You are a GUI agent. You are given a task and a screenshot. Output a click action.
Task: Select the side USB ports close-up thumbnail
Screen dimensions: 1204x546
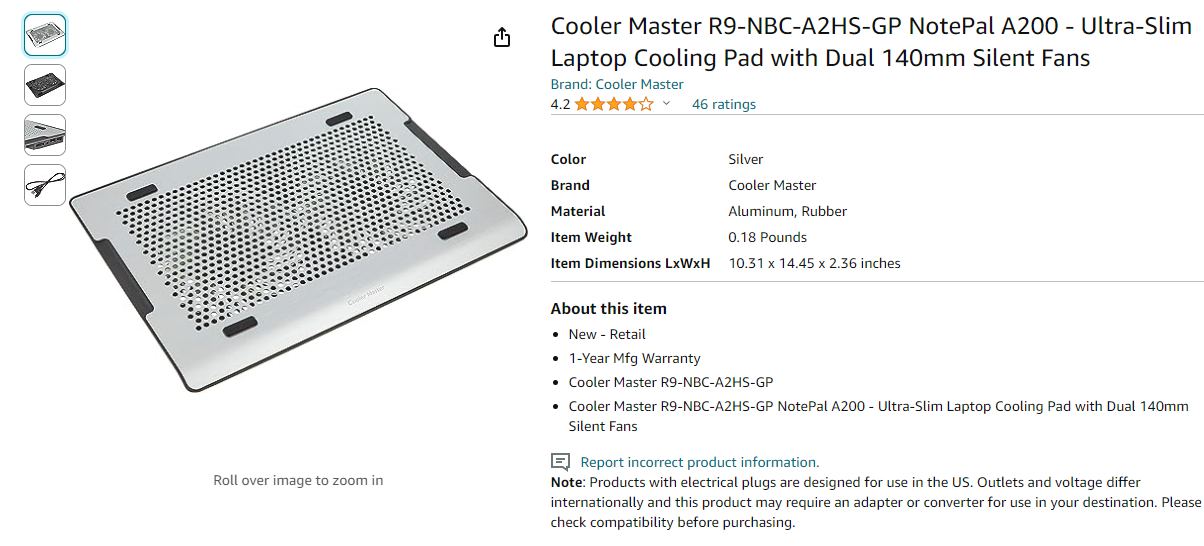click(45, 135)
